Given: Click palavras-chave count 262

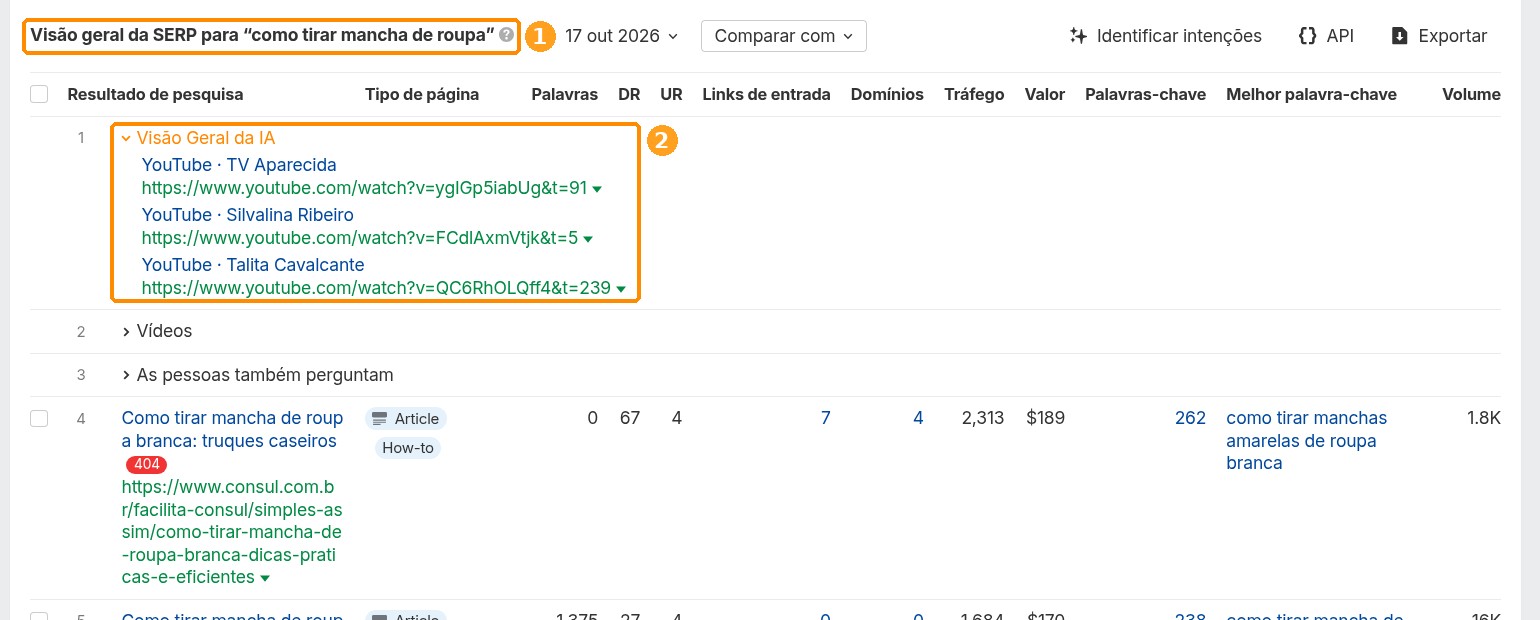Looking at the screenshot, I should tap(1190, 418).
